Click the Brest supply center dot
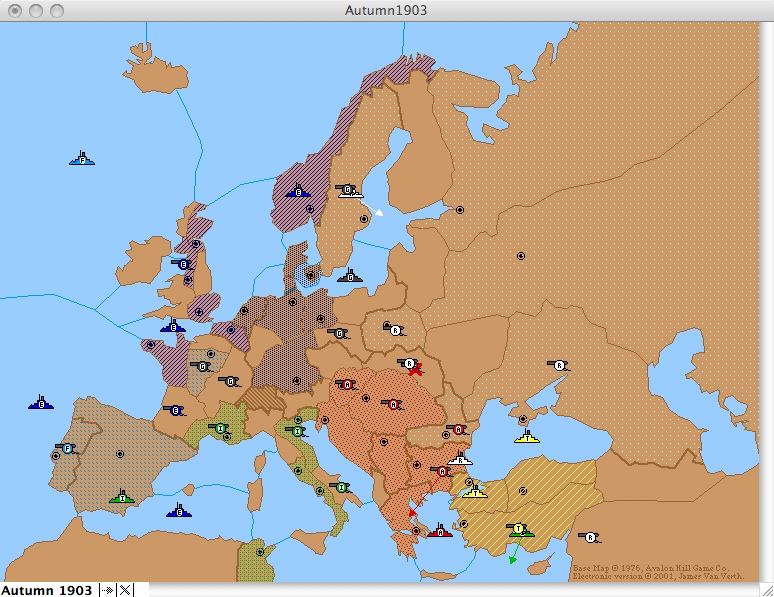 (x=151, y=345)
